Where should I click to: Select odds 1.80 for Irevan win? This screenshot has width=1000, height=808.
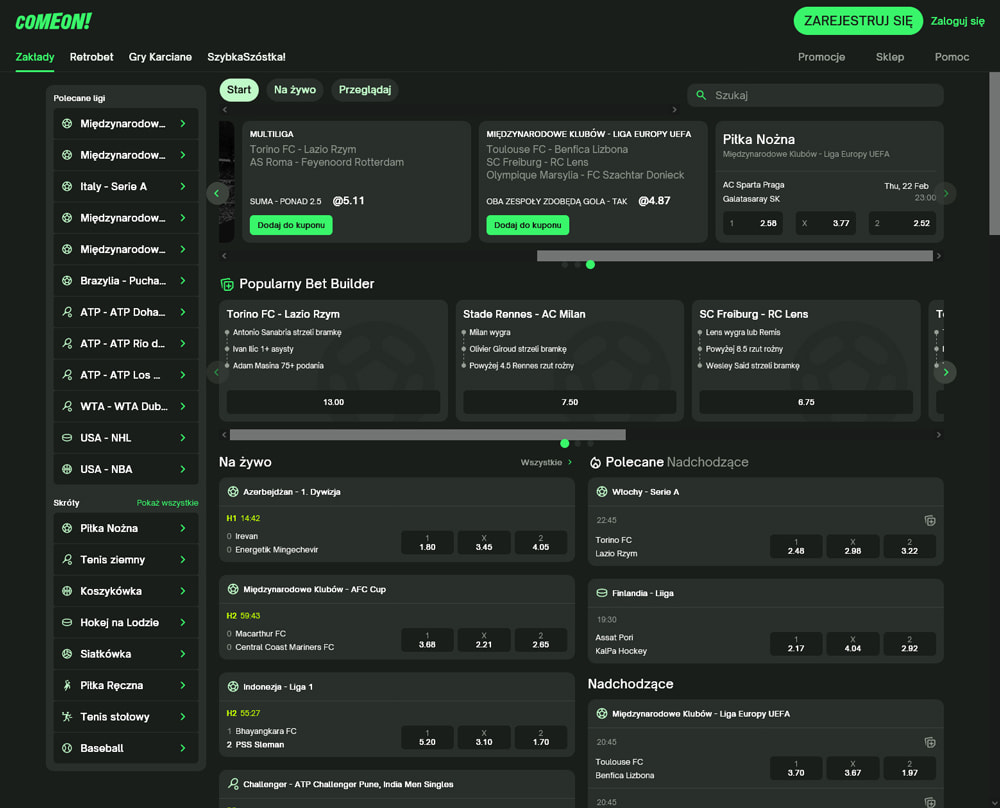pos(427,542)
